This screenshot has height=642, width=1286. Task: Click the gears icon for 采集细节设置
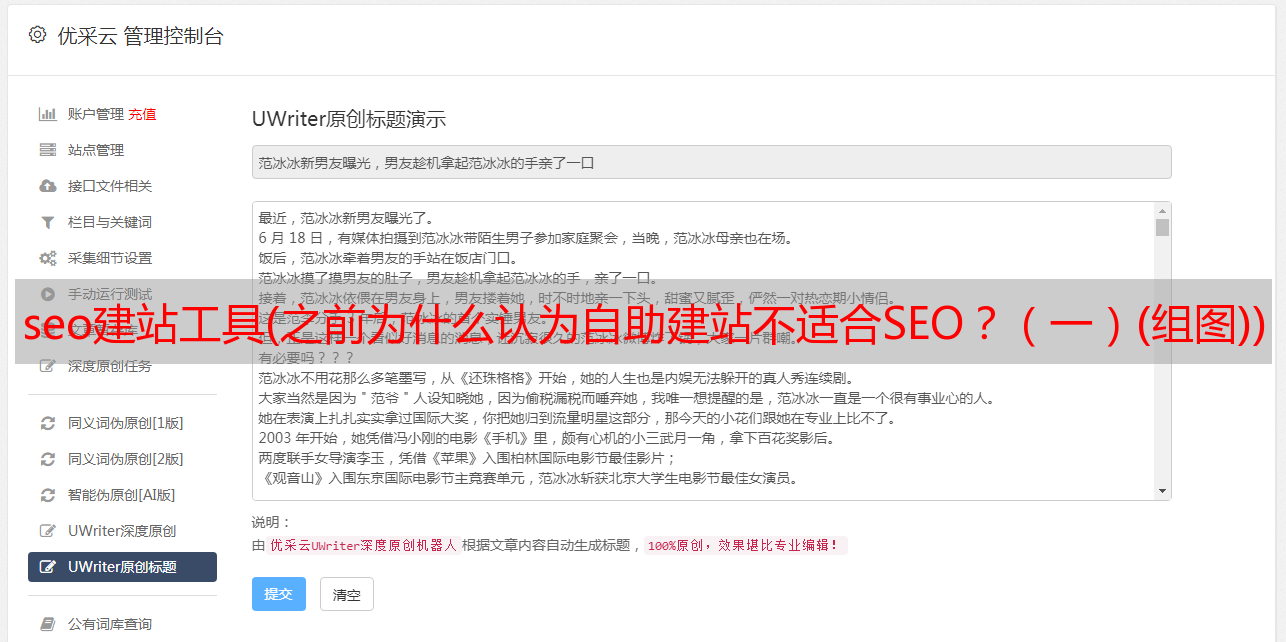(x=47, y=258)
